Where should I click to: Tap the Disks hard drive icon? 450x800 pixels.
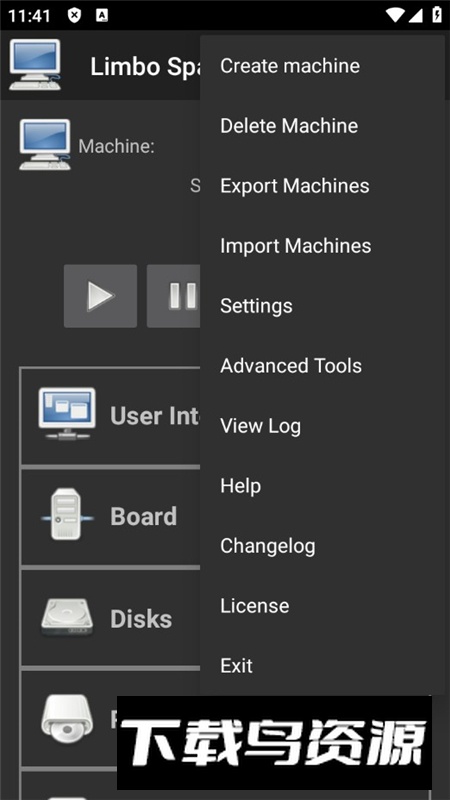point(67,617)
